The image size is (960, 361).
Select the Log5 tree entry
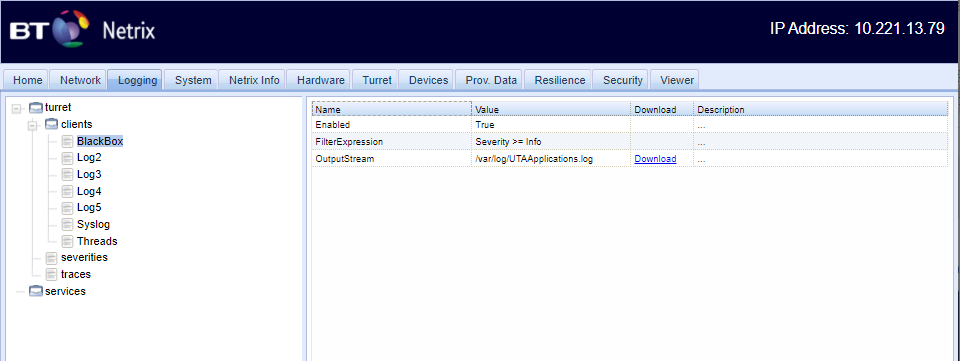click(x=89, y=208)
